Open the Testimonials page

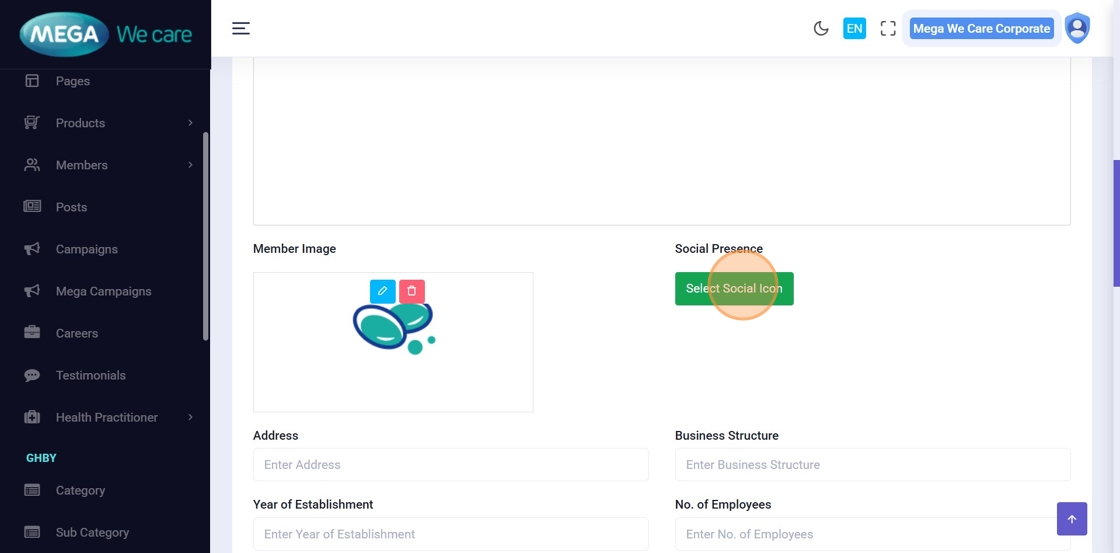[x=90, y=375]
